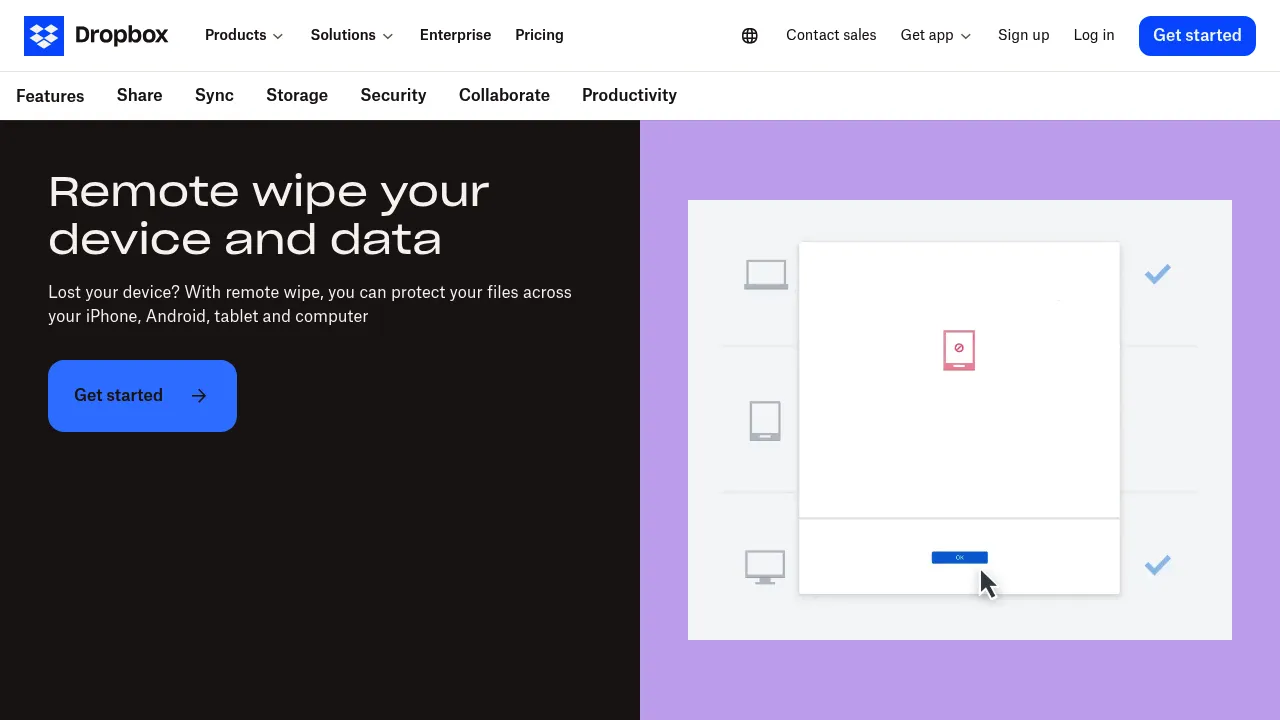Open the Get app dropdown
The width and height of the screenshot is (1280, 720).
(936, 35)
